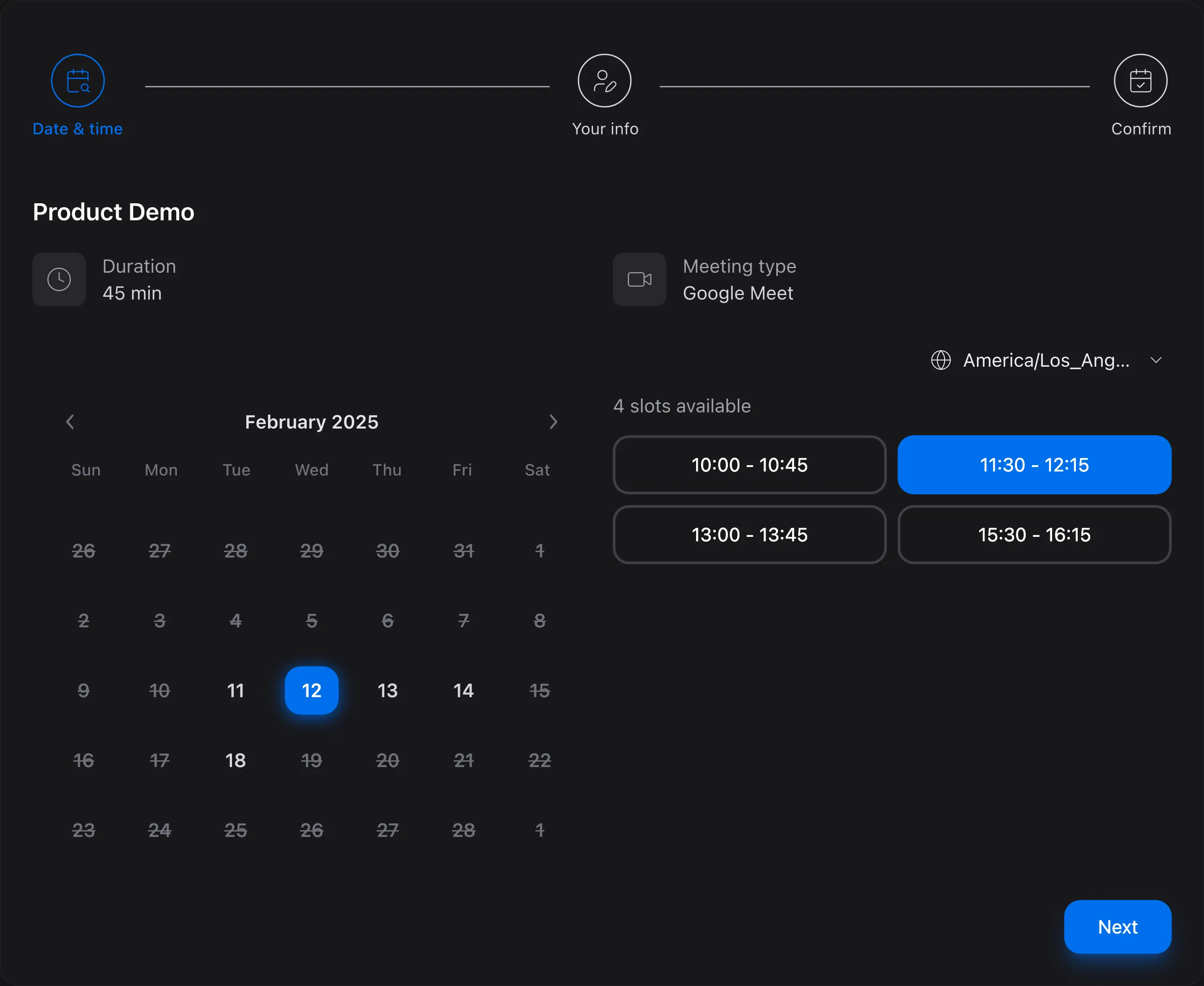Select the highlighted date 12
Screen dimensions: 1204x986
[311, 690]
